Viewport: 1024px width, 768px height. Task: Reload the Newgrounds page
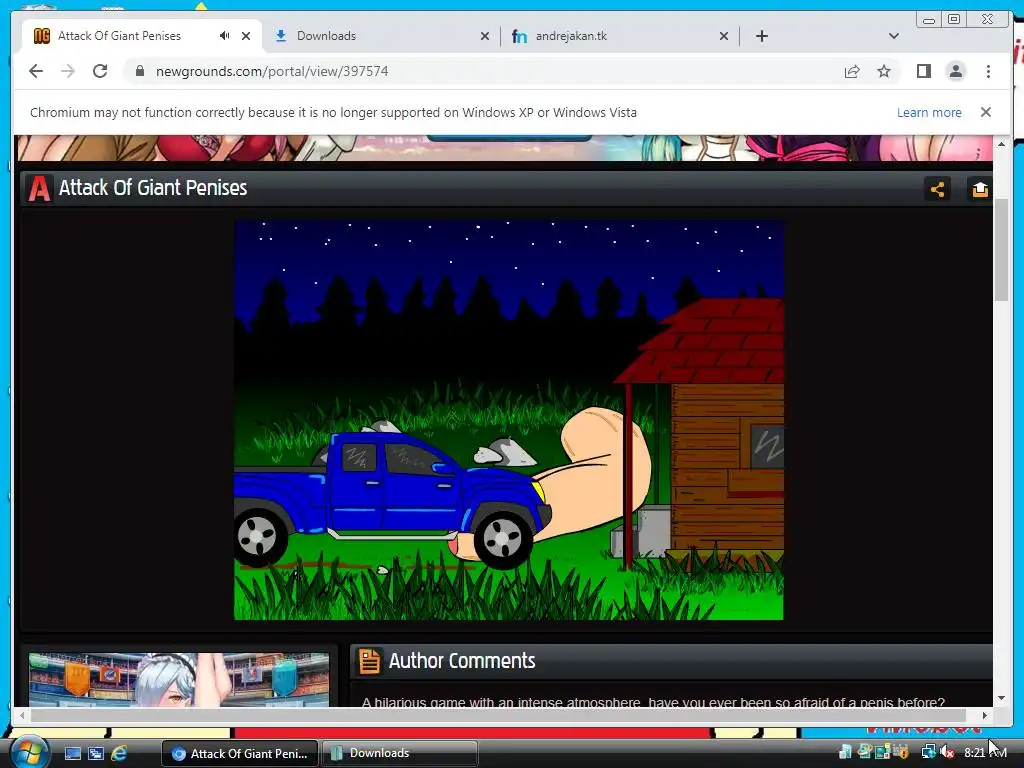(x=100, y=71)
